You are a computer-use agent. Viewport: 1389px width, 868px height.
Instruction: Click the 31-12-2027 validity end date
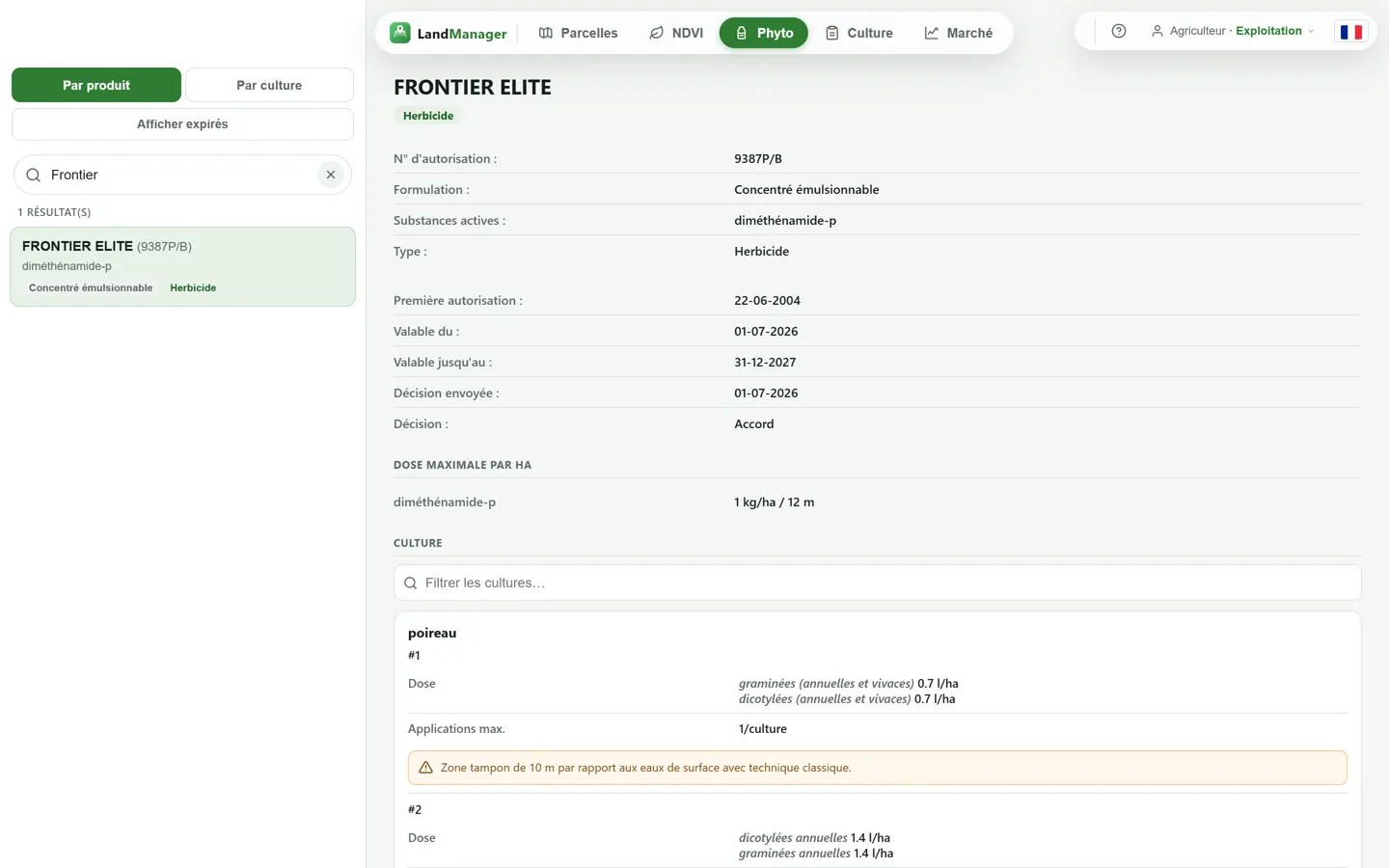tap(765, 362)
